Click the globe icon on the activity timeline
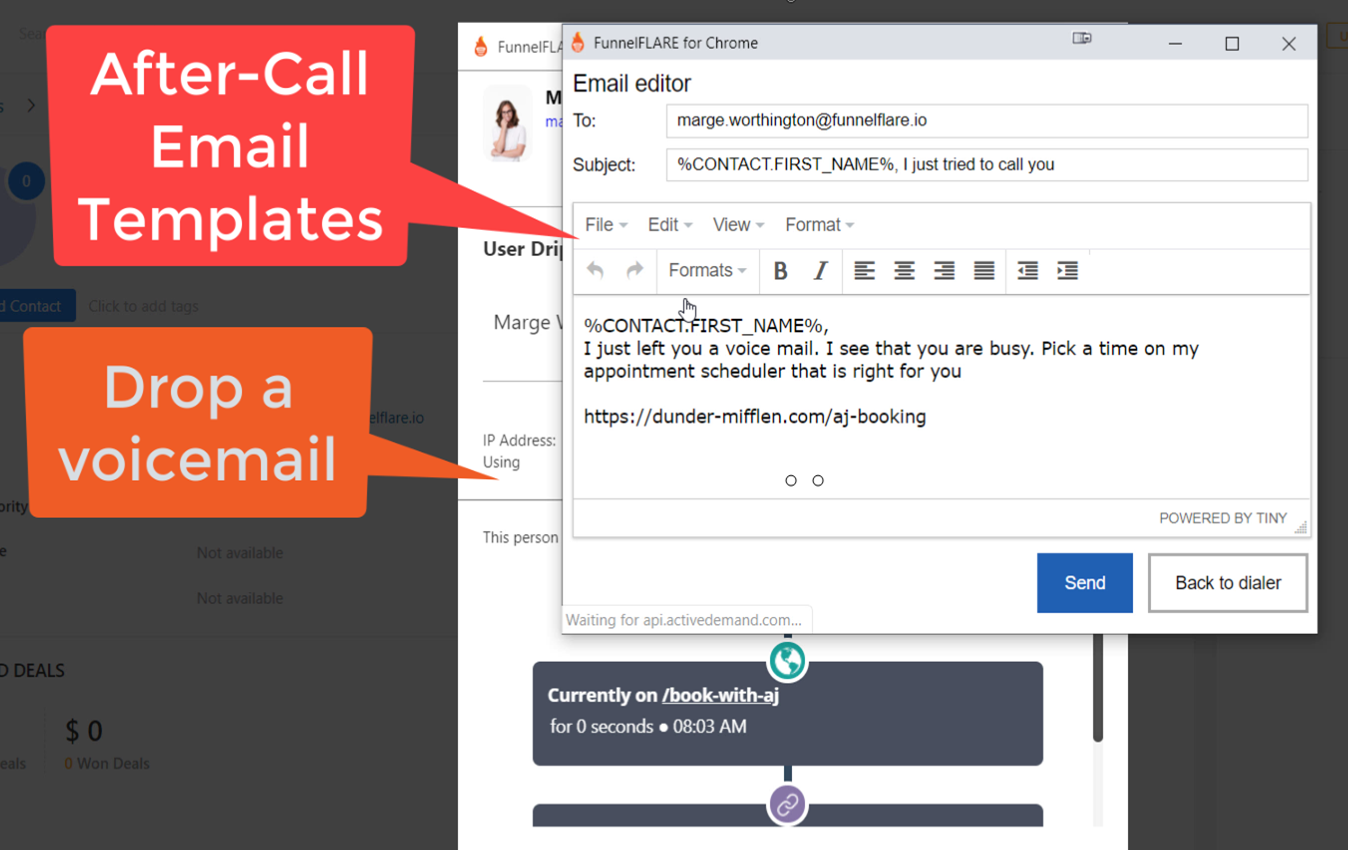This screenshot has width=1348, height=850. (787, 660)
